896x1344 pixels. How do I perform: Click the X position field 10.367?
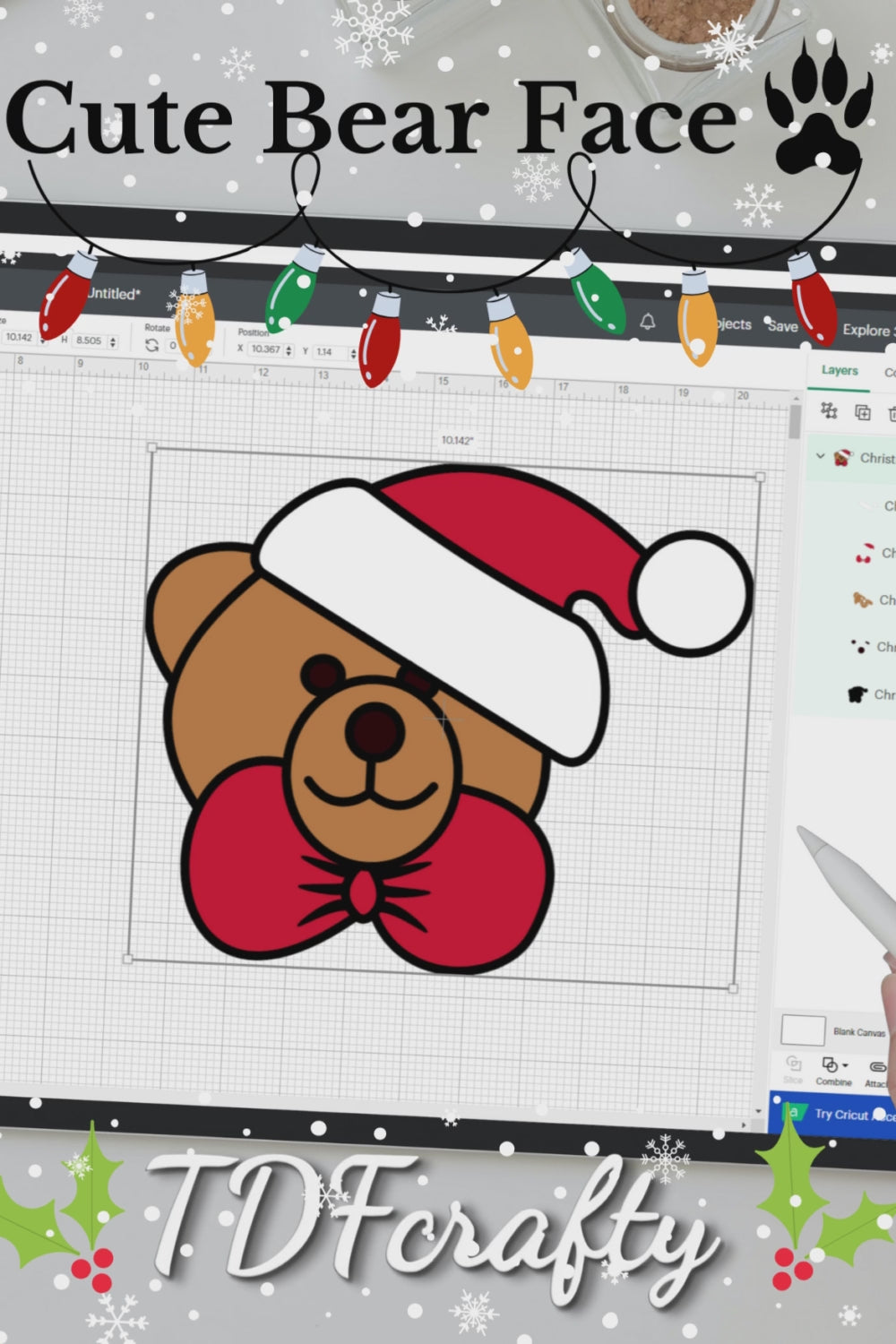click(265, 349)
